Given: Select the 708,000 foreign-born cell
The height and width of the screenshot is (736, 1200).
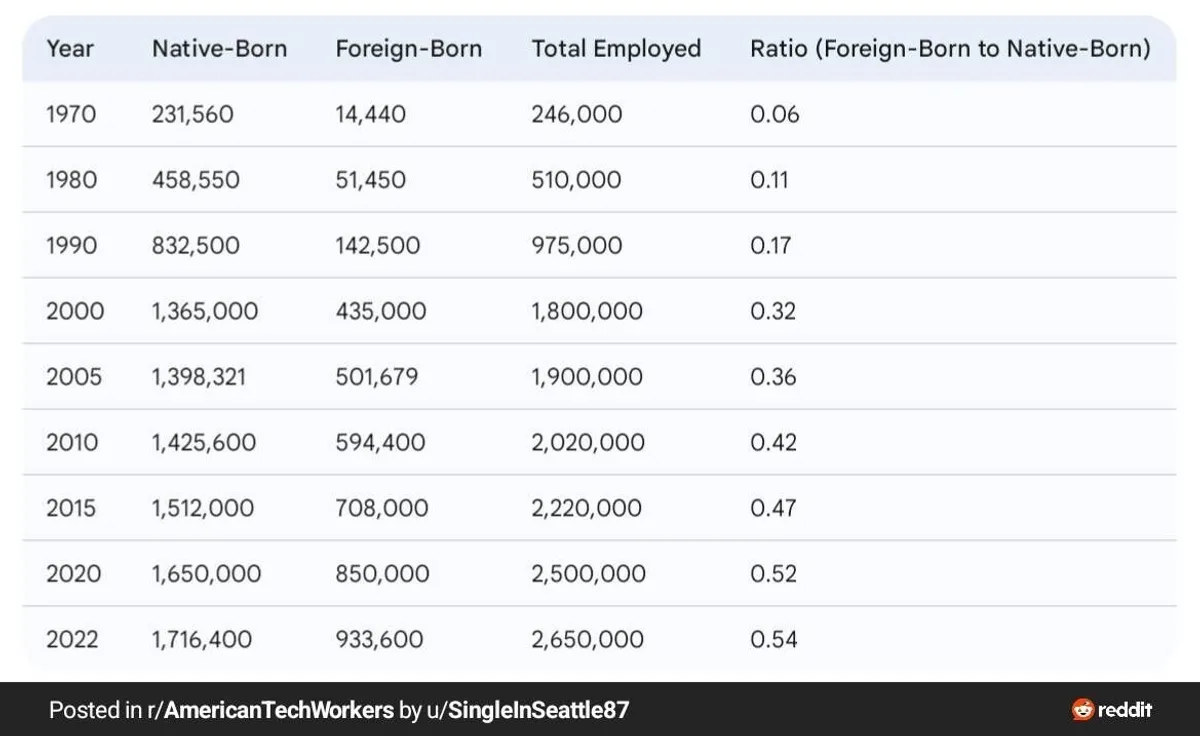Looking at the screenshot, I should pos(381,508).
